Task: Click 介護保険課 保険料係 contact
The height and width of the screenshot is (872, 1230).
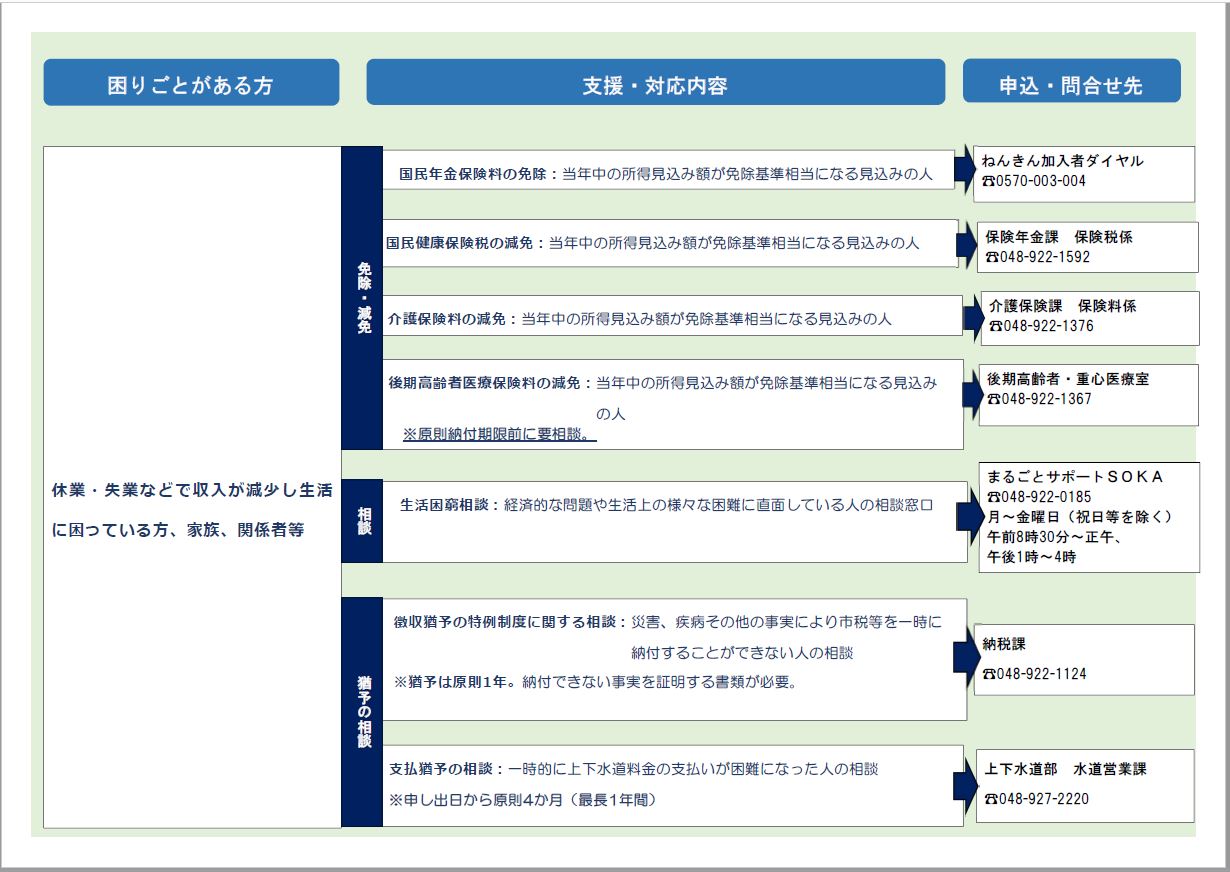Action: pos(1089,318)
